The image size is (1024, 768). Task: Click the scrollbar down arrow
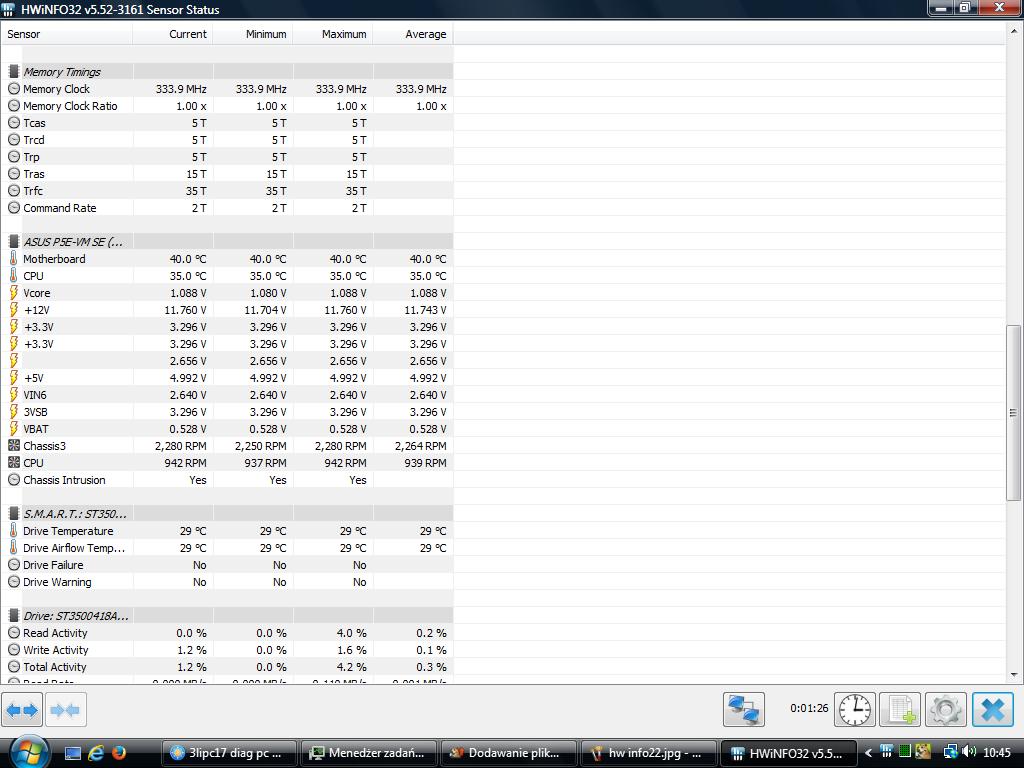(1014, 675)
